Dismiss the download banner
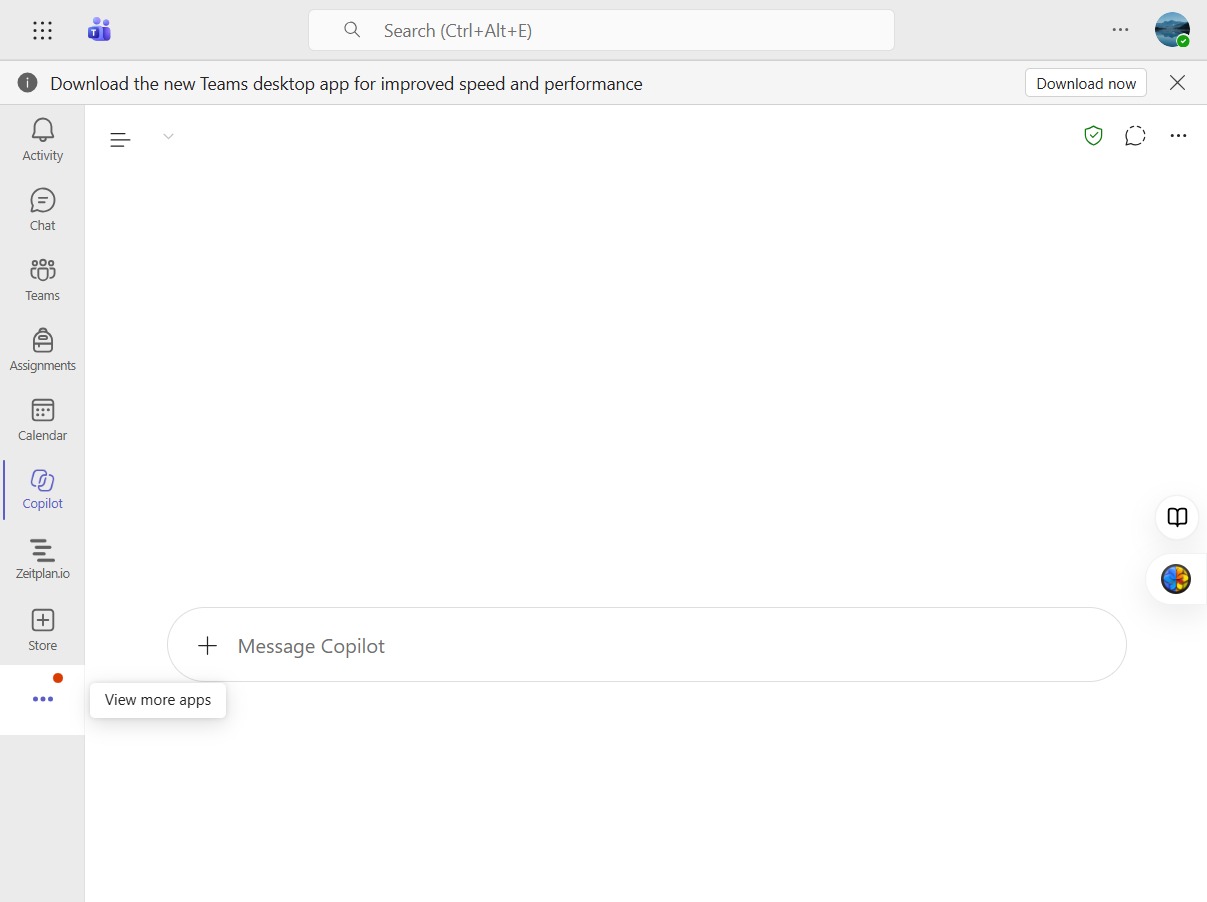Screen dimensions: 1207x902 pyautogui.click(x=1178, y=83)
